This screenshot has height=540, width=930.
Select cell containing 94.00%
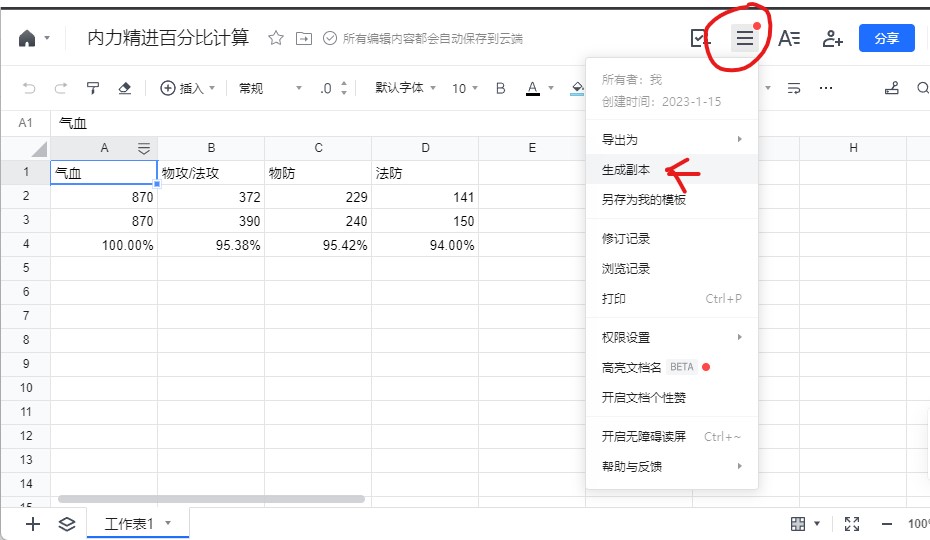(425, 244)
